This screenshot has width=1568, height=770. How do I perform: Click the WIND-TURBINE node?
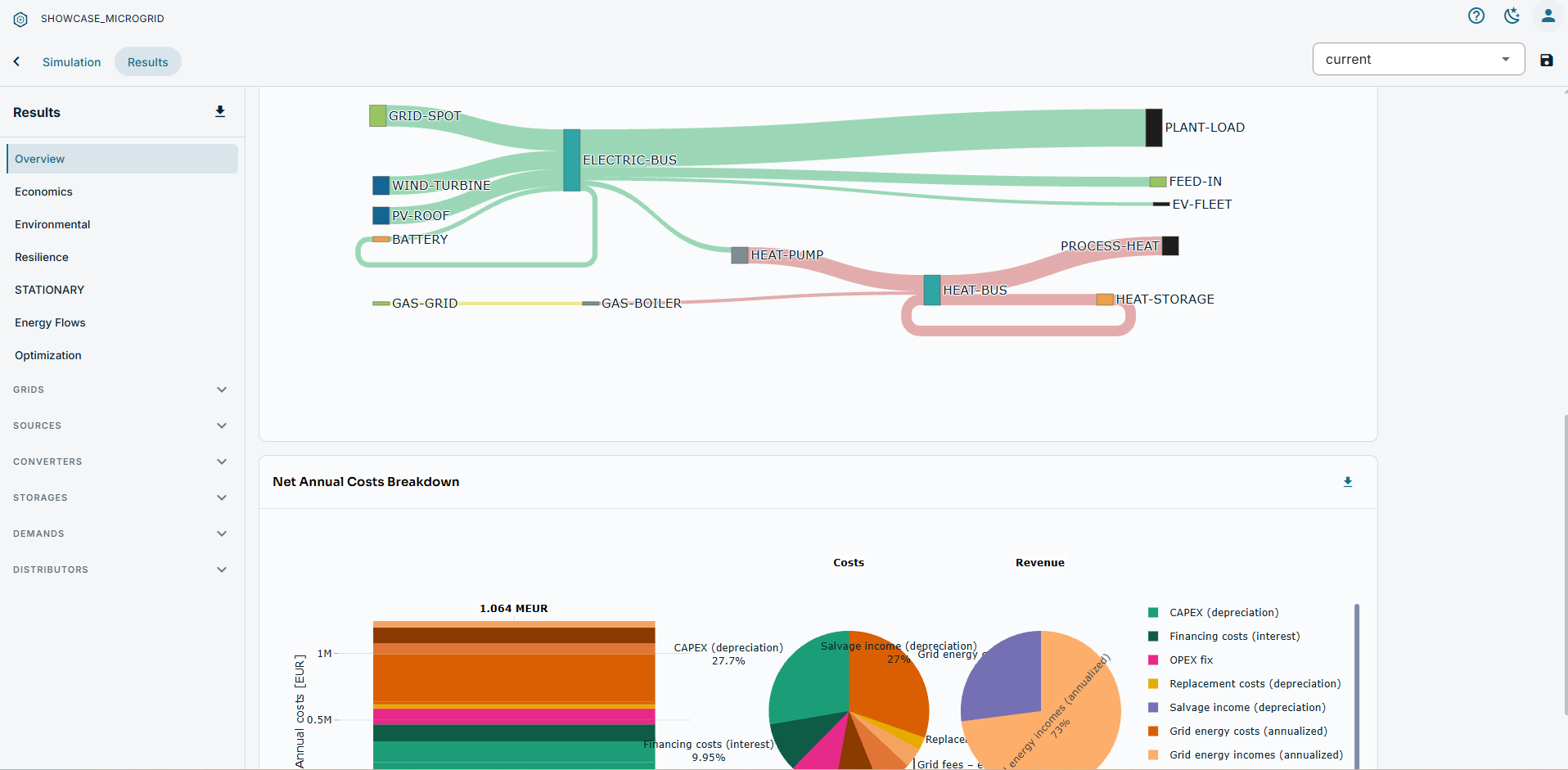tap(381, 185)
